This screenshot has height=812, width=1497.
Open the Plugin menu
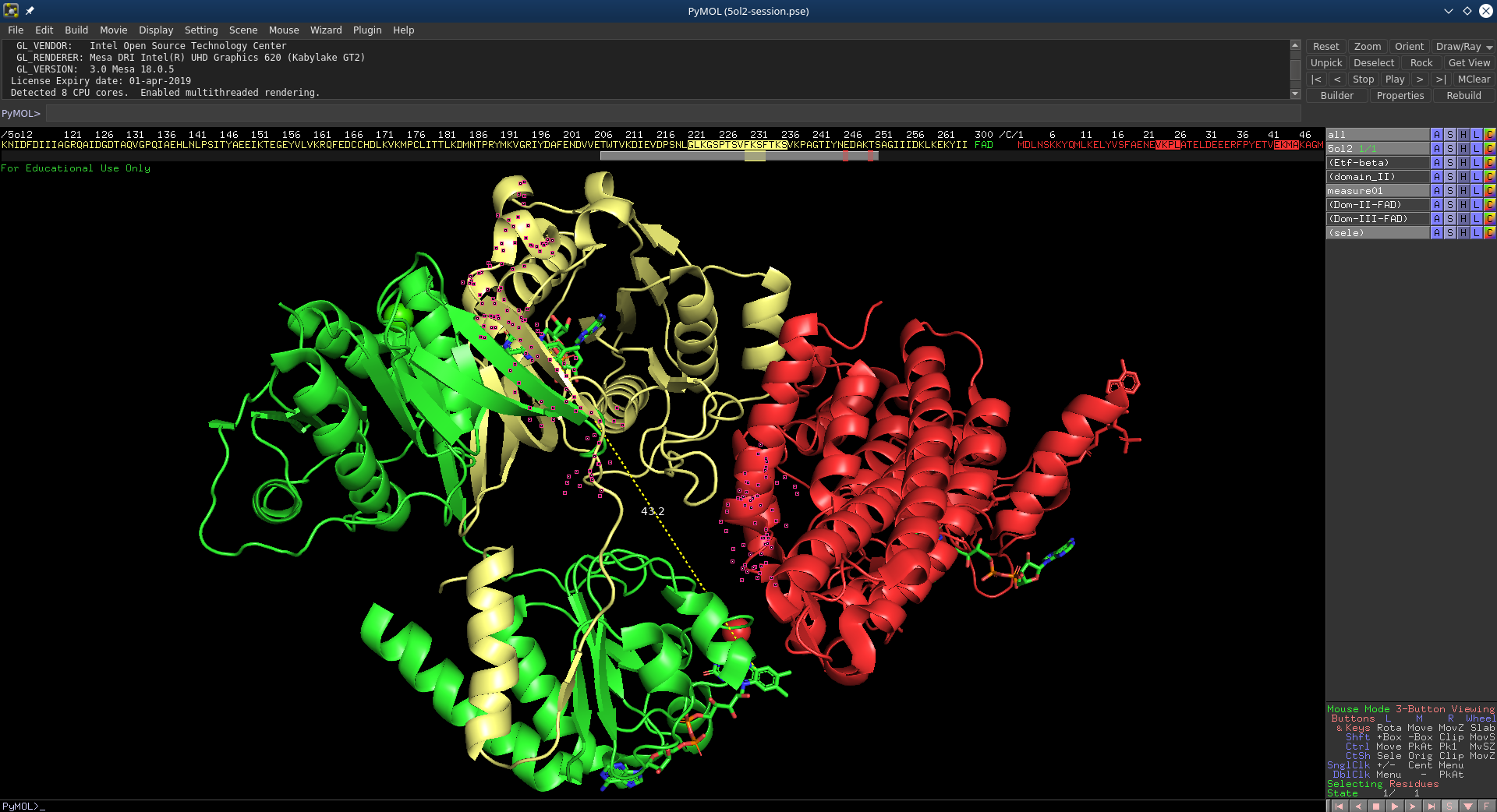coord(366,30)
